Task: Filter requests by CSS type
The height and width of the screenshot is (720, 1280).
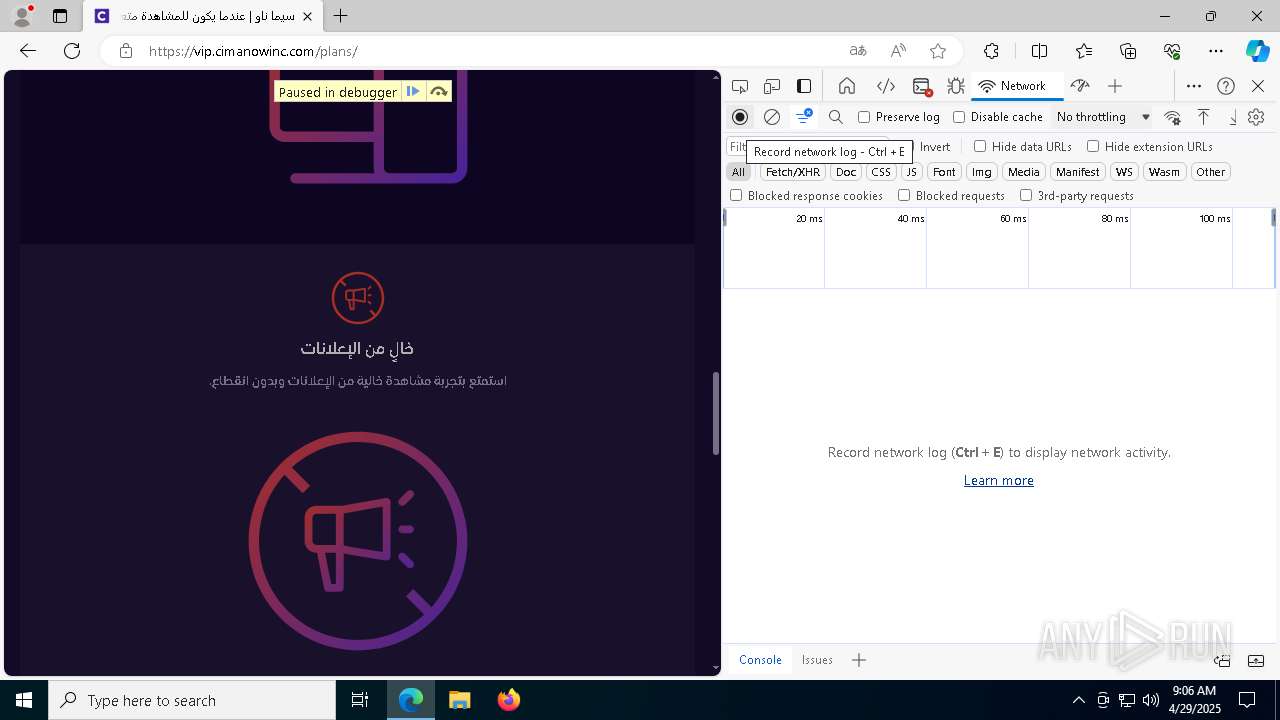Action: (x=881, y=172)
